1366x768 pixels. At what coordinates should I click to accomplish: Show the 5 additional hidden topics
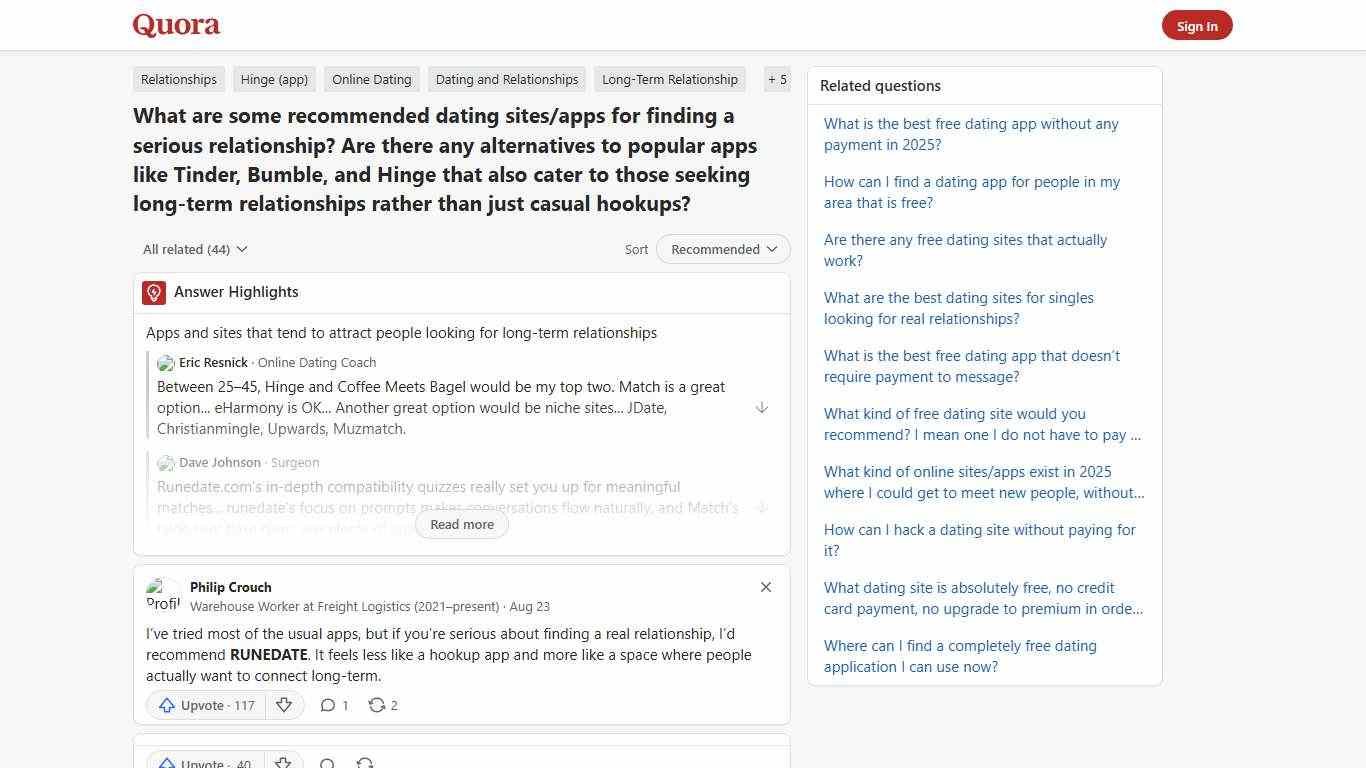(777, 79)
